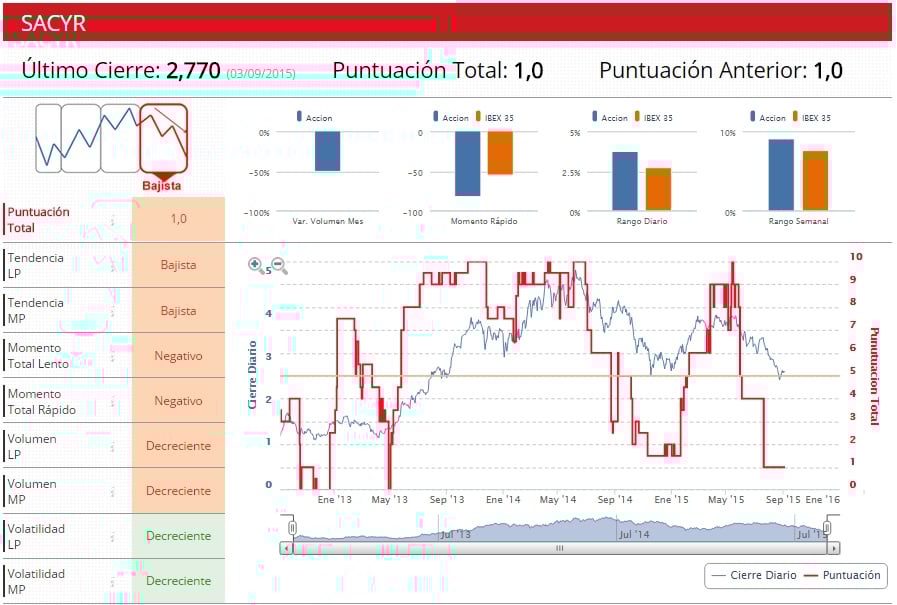Toggle Accion legend in Rango Diario chart
The height and width of the screenshot is (605, 897).
tap(610, 117)
